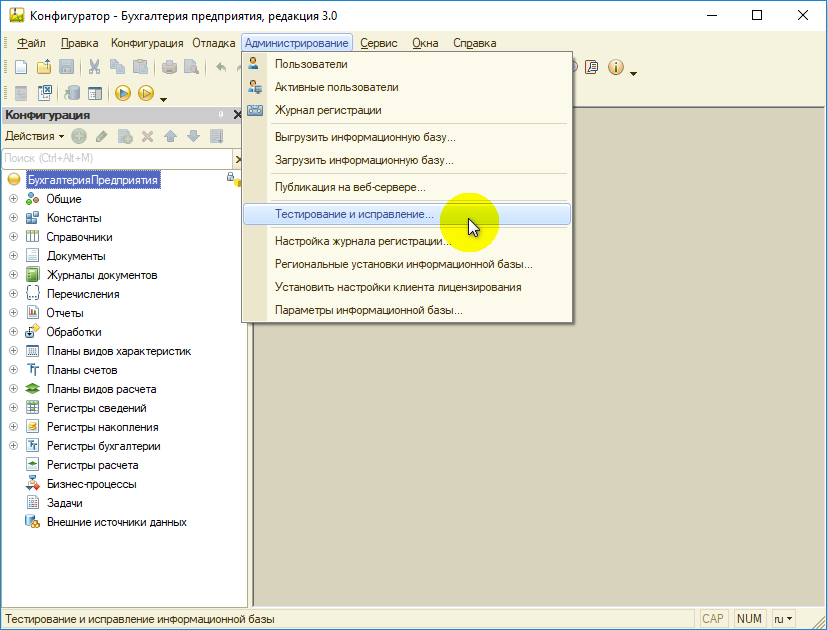Open the ru language dropdown
This screenshot has height=630, width=828.
coord(783,619)
